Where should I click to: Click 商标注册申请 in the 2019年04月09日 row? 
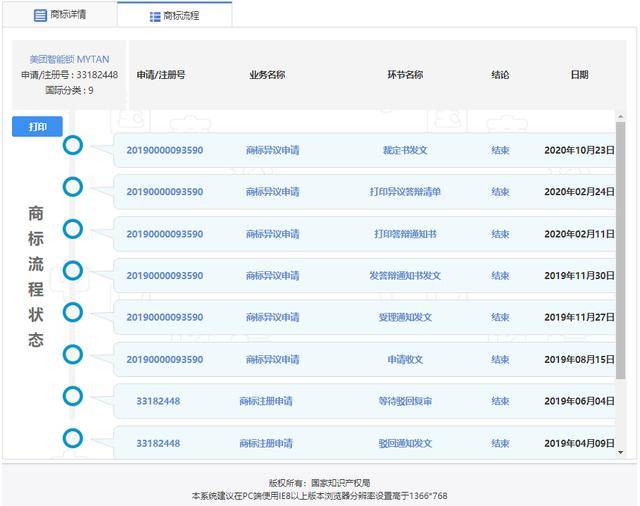coord(266,444)
